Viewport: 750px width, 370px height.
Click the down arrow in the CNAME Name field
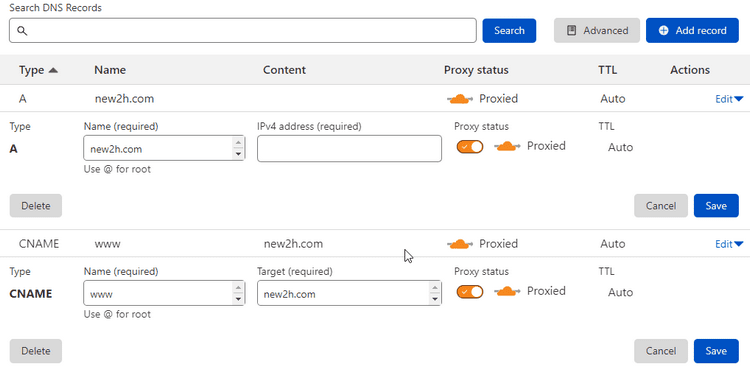pos(238,299)
